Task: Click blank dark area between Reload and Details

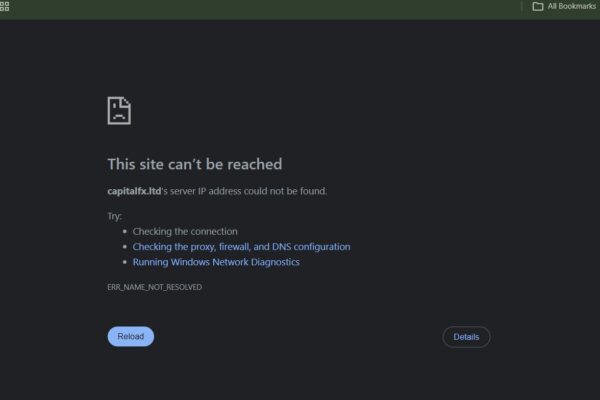Action: (x=298, y=337)
